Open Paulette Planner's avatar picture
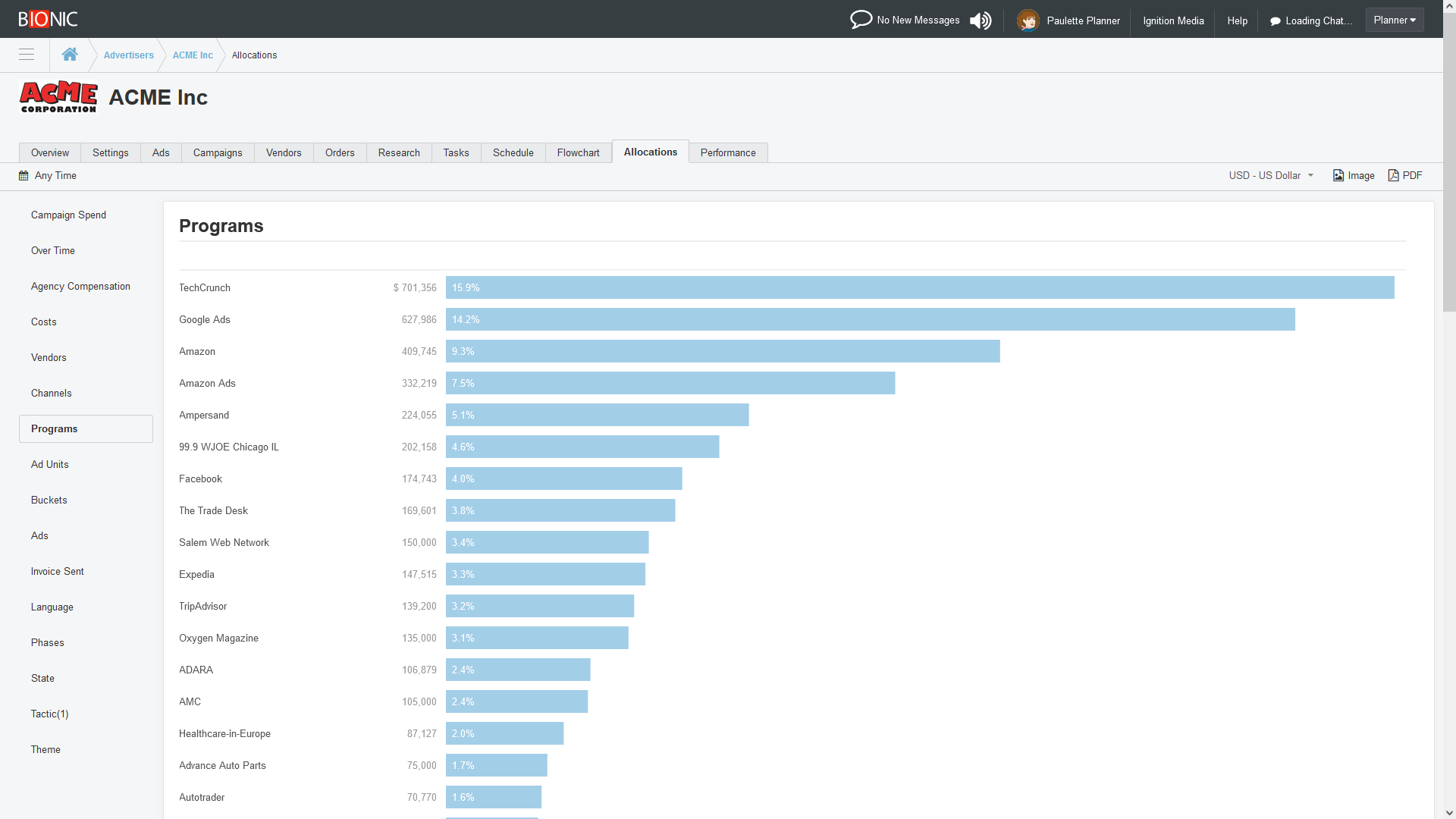This screenshot has width=1456, height=819. click(1028, 20)
